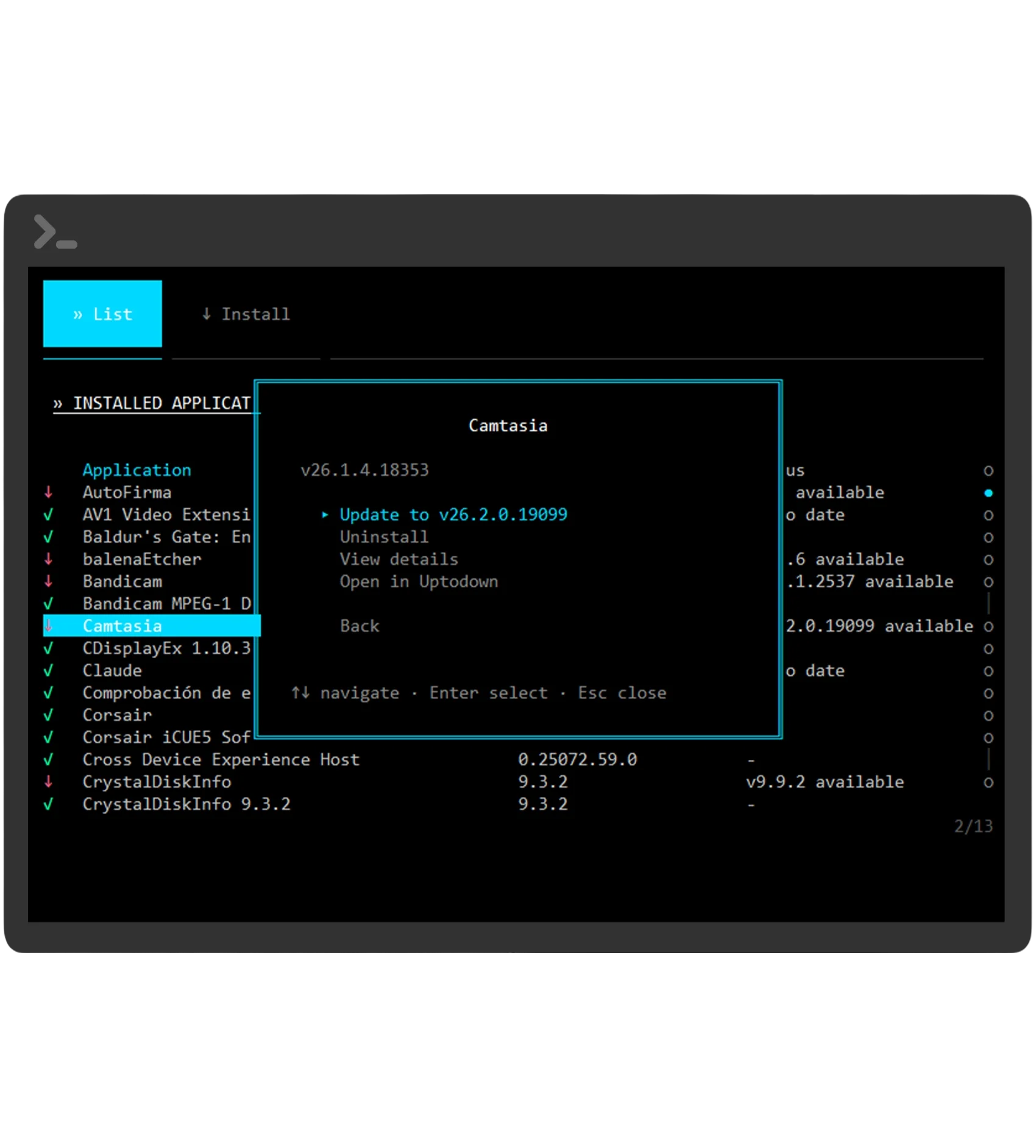Click version 0.25072.59.0 of Cross Device Experience Host
Viewport: 1036px width, 1148px height.
577,759
